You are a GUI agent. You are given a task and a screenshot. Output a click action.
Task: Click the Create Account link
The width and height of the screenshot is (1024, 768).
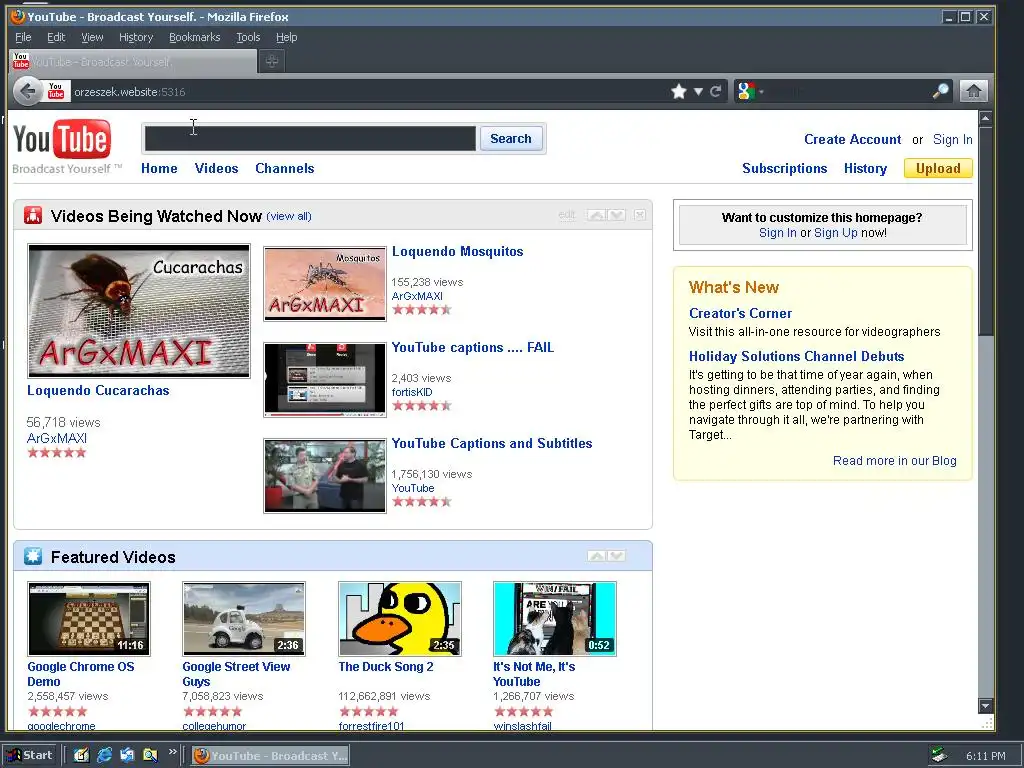(852, 139)
